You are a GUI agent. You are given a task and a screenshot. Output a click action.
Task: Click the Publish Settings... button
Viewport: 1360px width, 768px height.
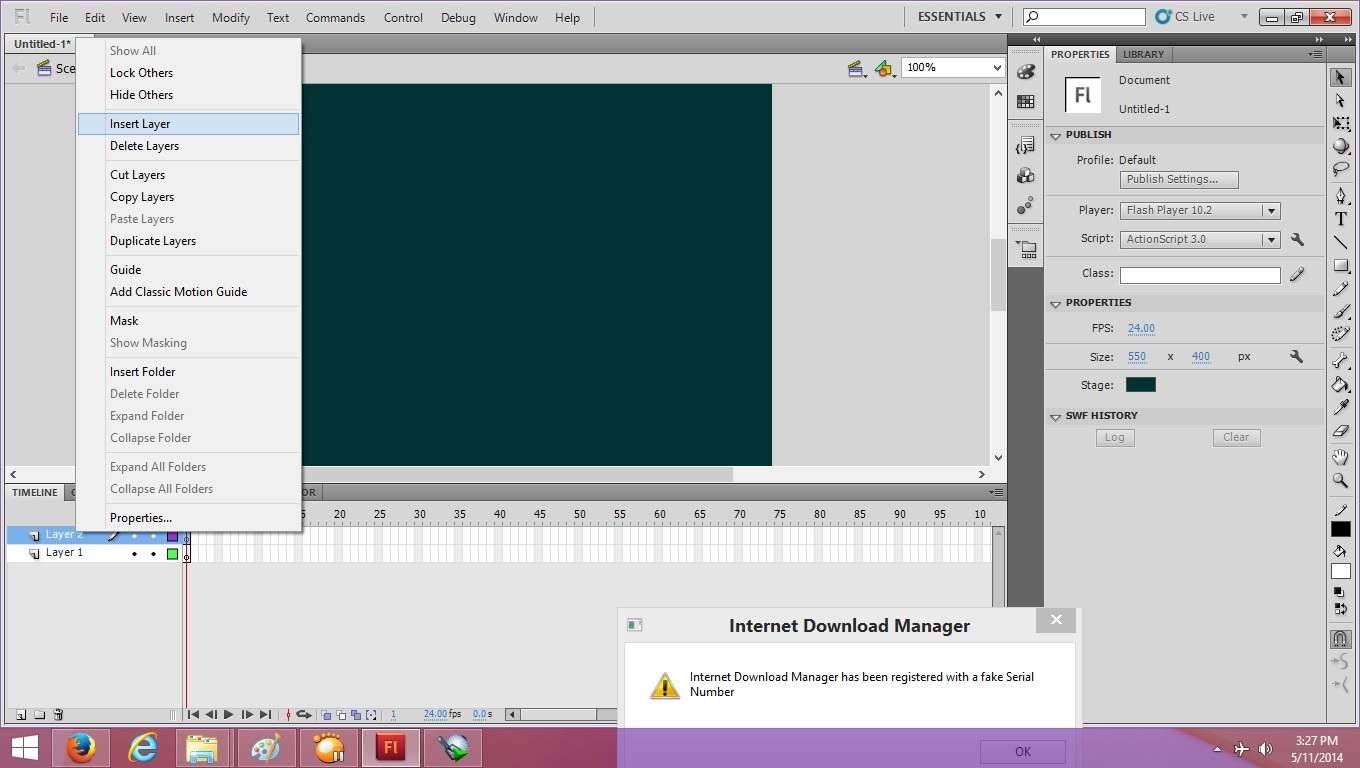coord(1179,180)
